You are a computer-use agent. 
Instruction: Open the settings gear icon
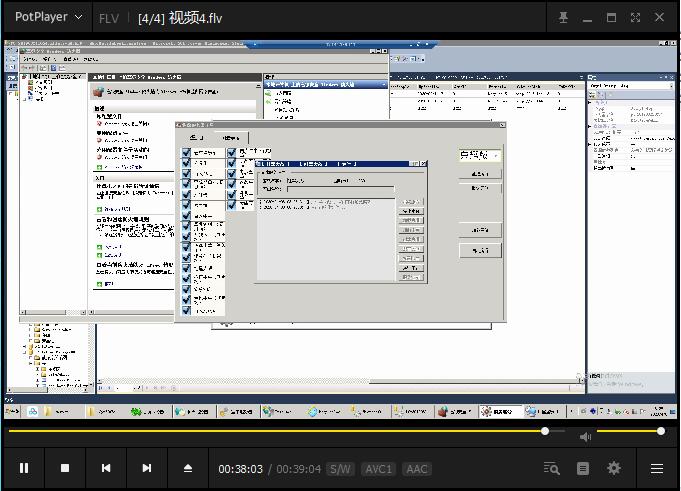pyautogui.click(x=614, y=468)
